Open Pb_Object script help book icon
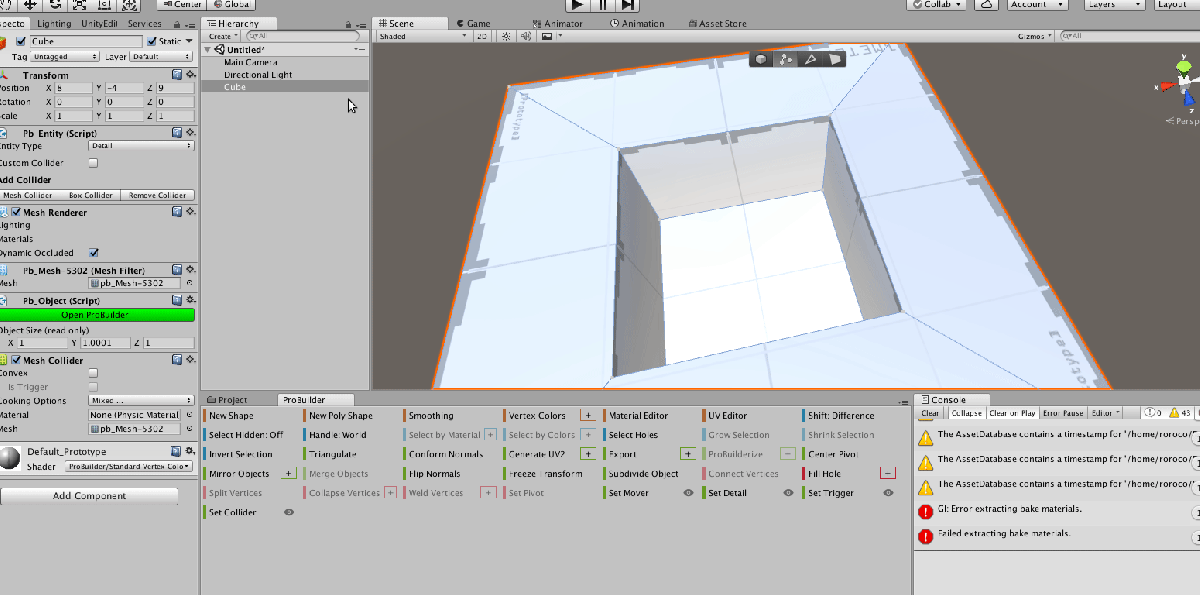This screenshot has height=595, width=1200. click(x=176, y=300)
